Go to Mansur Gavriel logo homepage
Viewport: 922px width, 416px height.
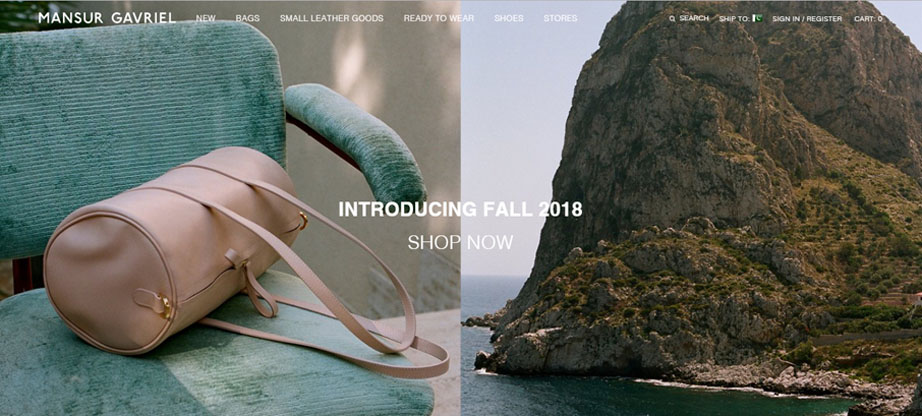tap(107, 18)
